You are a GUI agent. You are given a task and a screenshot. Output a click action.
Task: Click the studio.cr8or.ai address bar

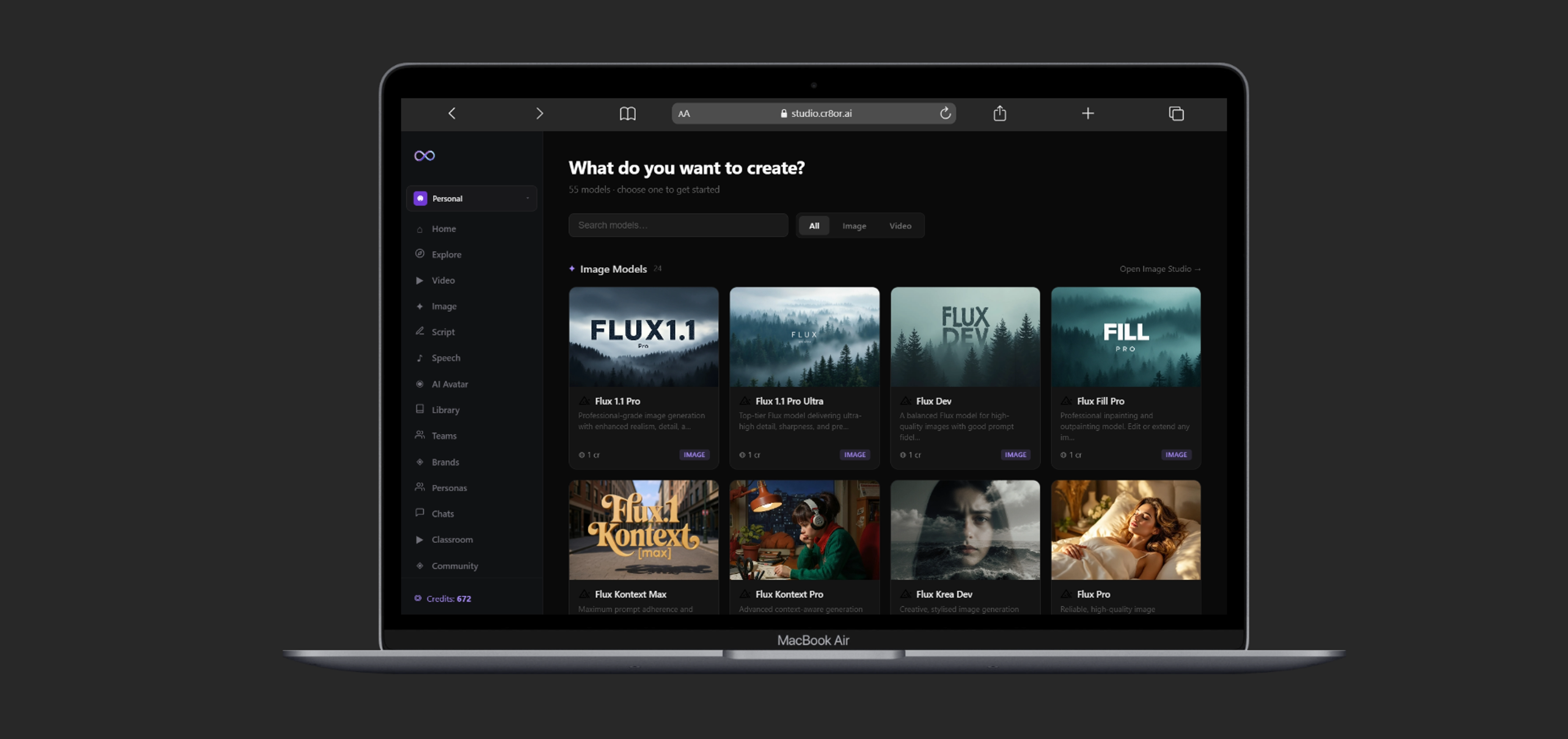click(814, 113)
